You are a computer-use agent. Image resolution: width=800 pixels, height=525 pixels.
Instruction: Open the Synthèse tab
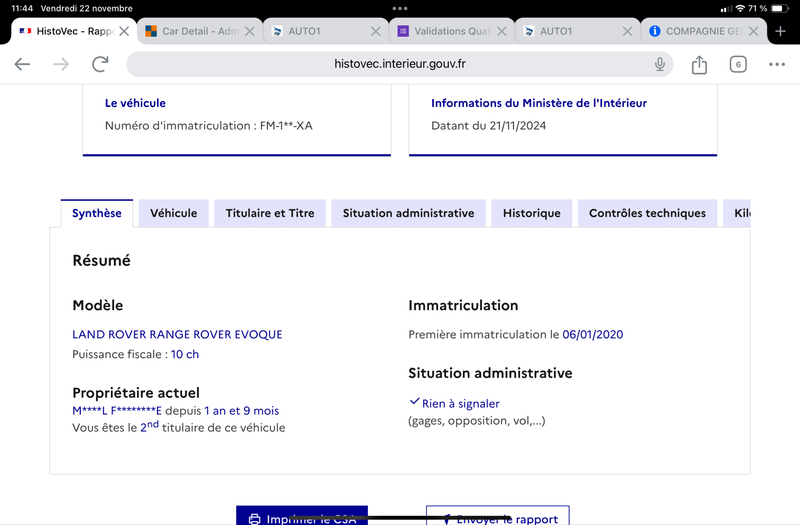(x=97, y=213)
